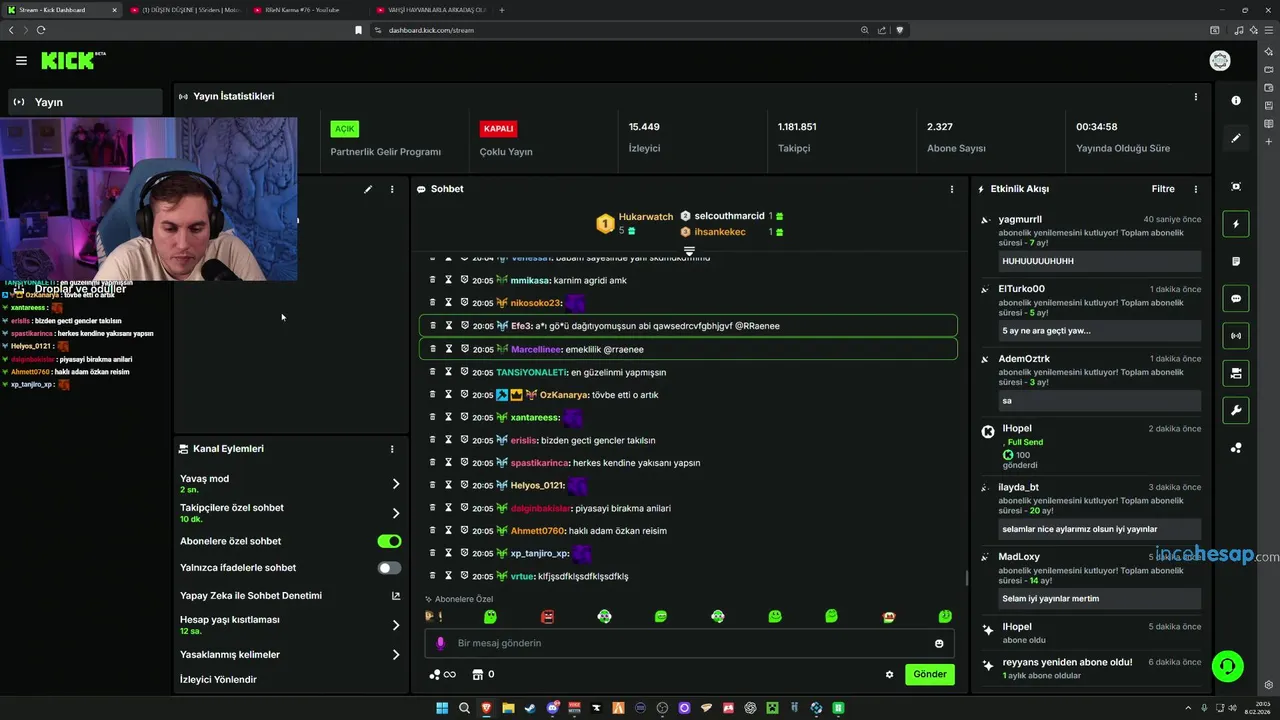Select Yayın in the left sidebar
Viewport: 1280px width, 720px height.
coord(85,102)
